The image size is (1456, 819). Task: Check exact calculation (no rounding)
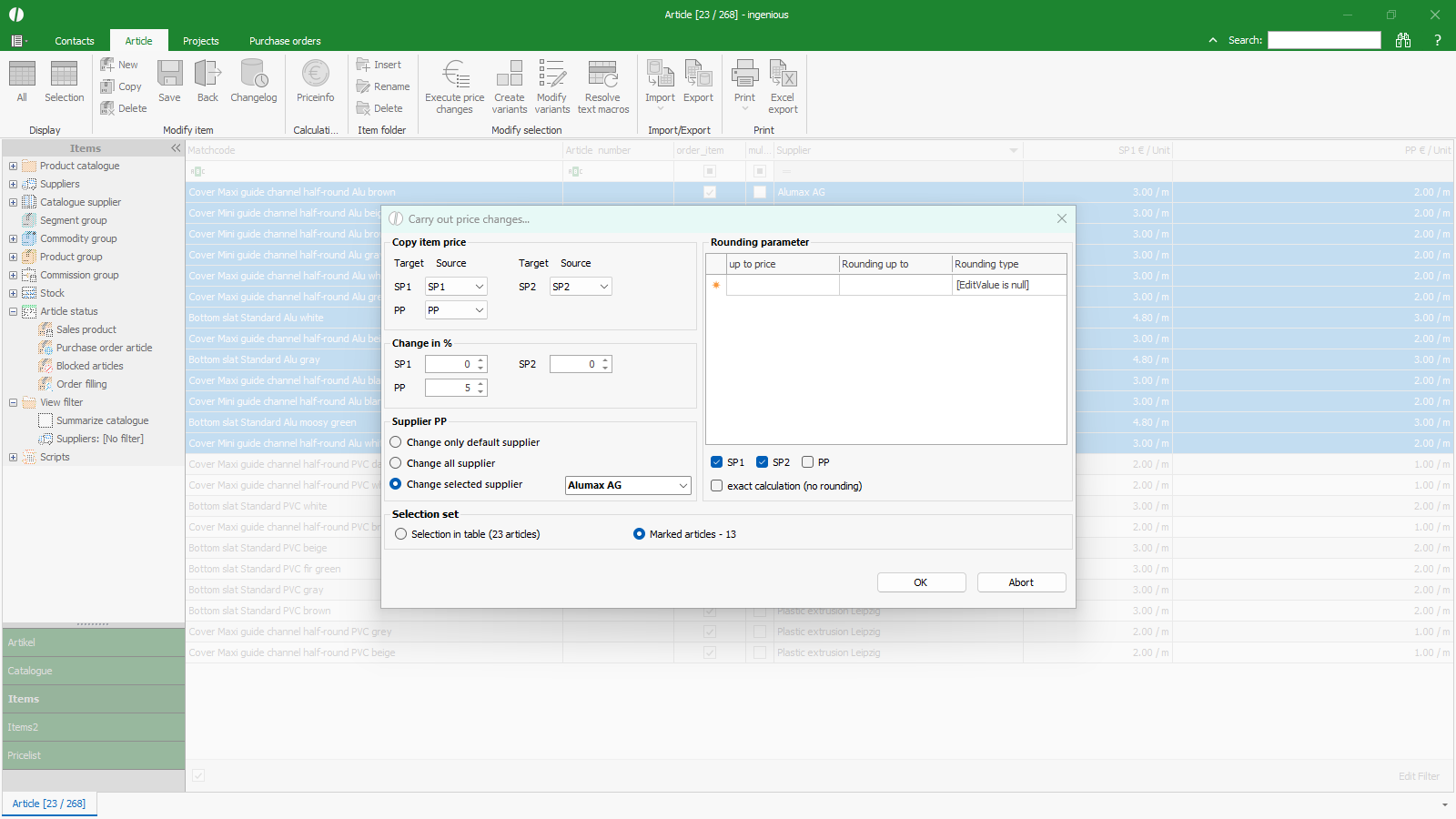pos(717,486)
